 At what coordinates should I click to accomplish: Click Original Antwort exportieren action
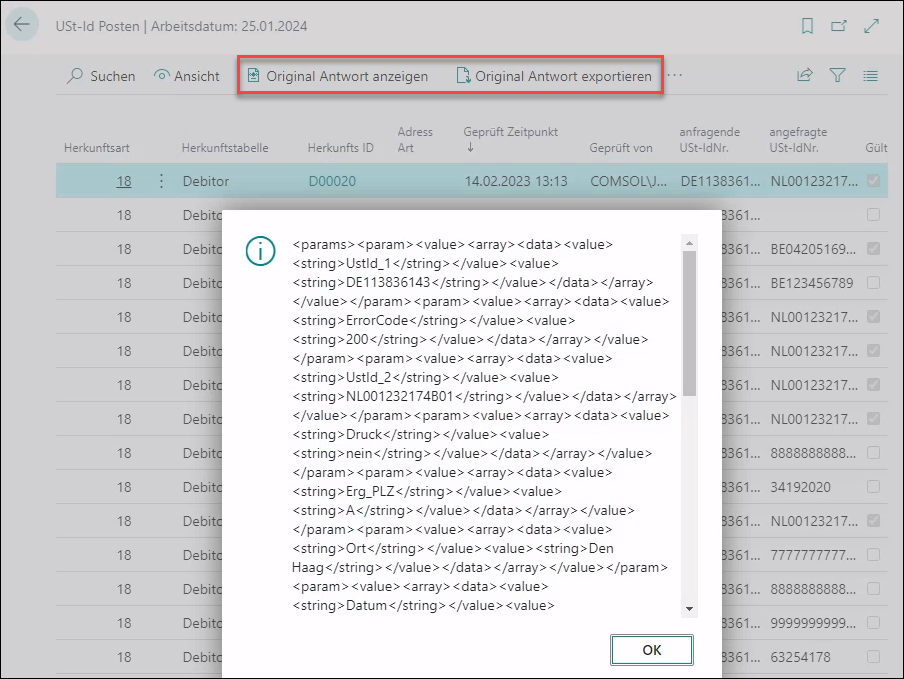[x=553, y=76]
